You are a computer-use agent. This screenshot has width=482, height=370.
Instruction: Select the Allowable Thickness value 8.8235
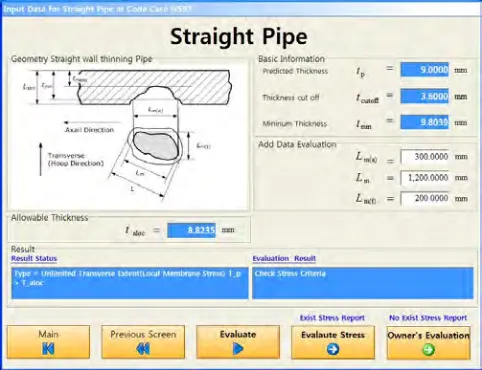tap(191, 230)
